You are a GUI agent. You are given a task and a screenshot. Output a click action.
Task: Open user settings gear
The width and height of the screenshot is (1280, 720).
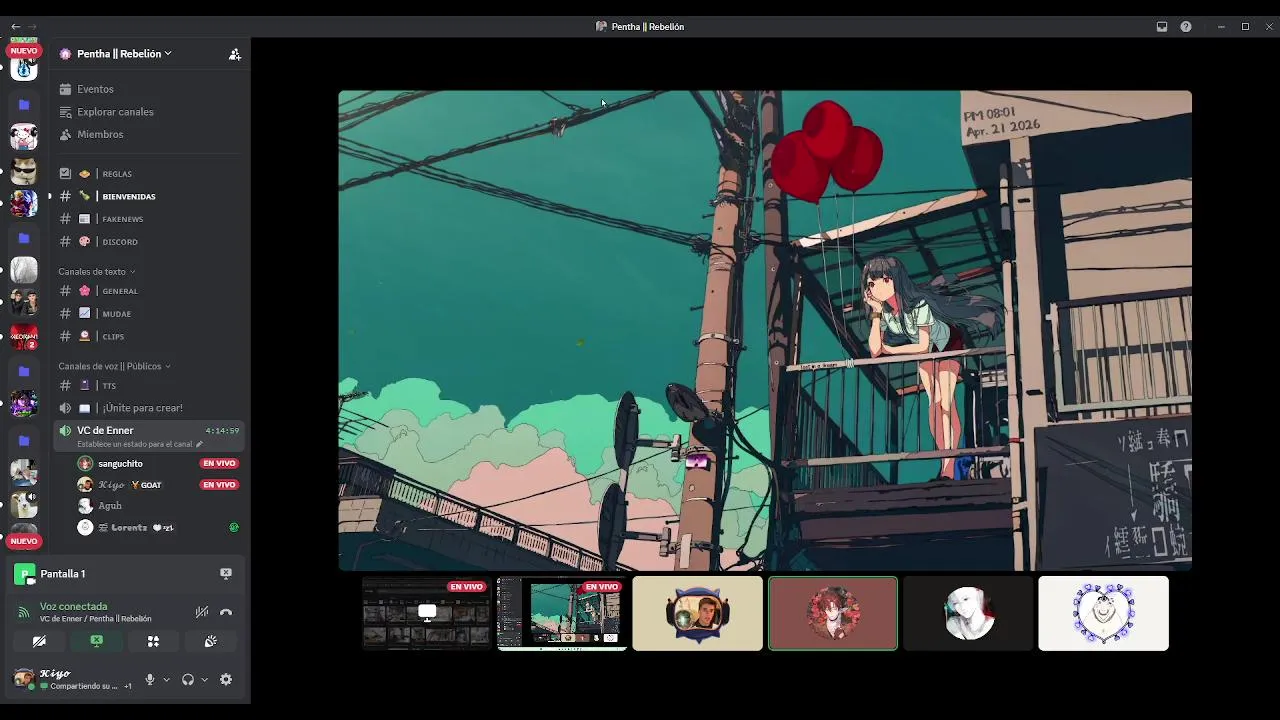tap(226, 680)
